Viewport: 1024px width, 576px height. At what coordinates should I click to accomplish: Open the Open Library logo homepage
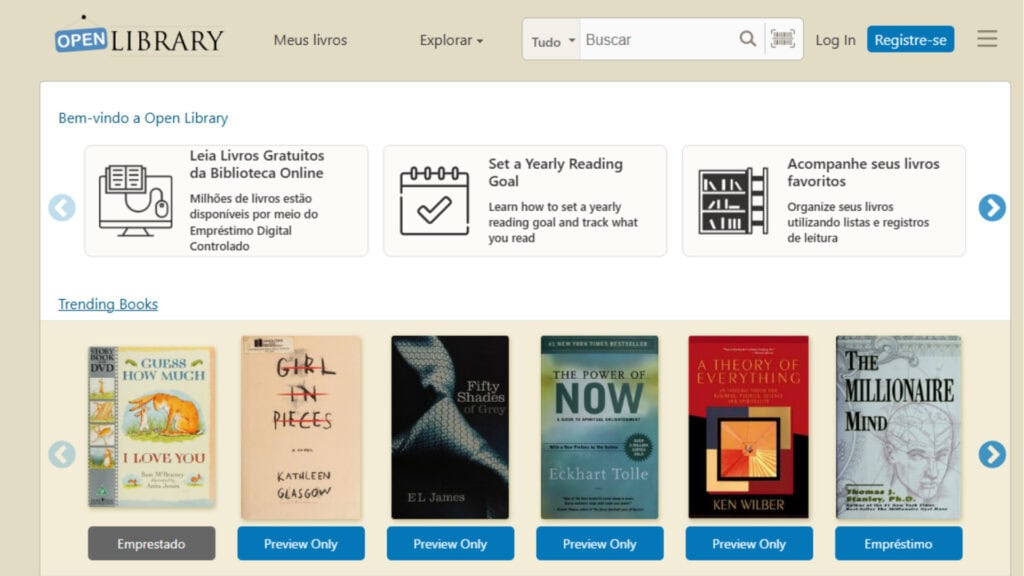point(139,38)
